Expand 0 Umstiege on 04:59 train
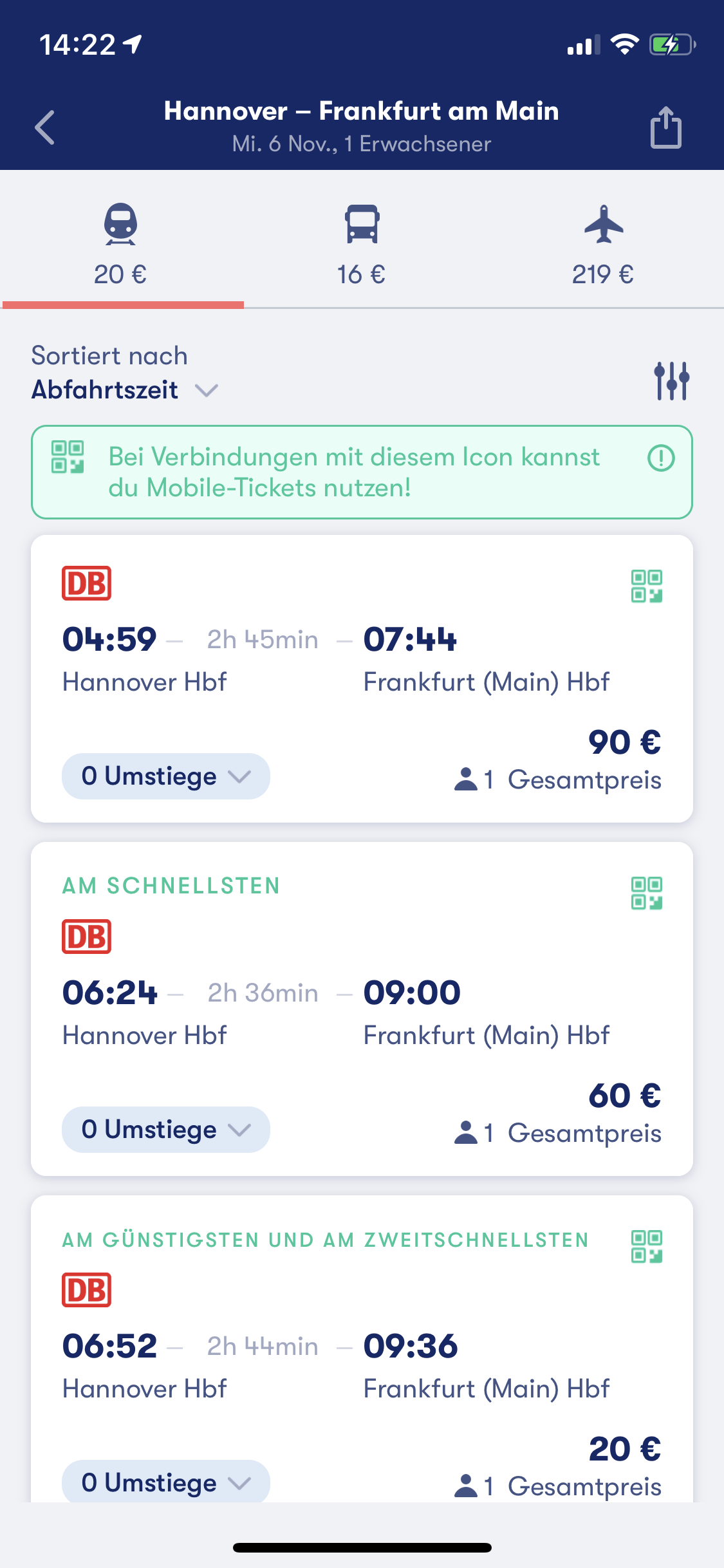The height and width of the screenshot is (1568, 724). coord(165,776)
